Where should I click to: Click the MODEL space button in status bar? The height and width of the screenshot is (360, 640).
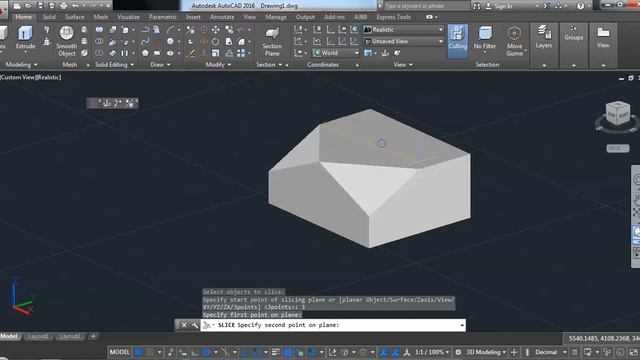tap(120, 352)
